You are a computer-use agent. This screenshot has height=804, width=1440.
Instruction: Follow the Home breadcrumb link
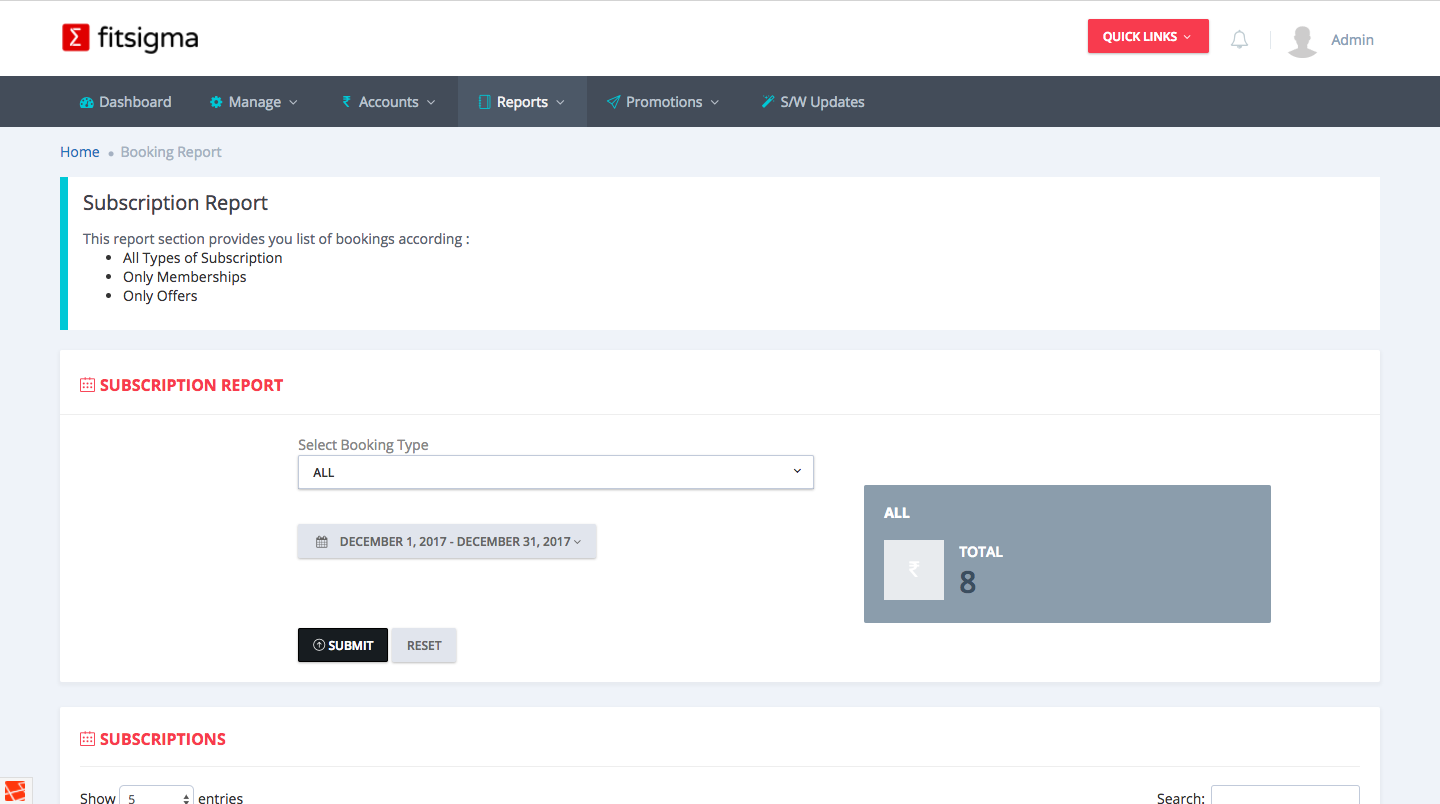tap(80, 152)
